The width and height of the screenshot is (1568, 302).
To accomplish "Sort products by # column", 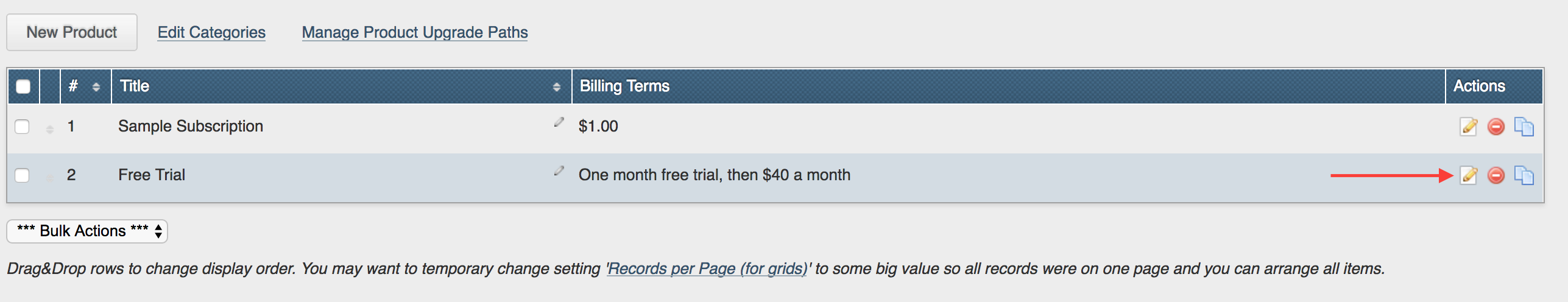I will tap(96, 87).
